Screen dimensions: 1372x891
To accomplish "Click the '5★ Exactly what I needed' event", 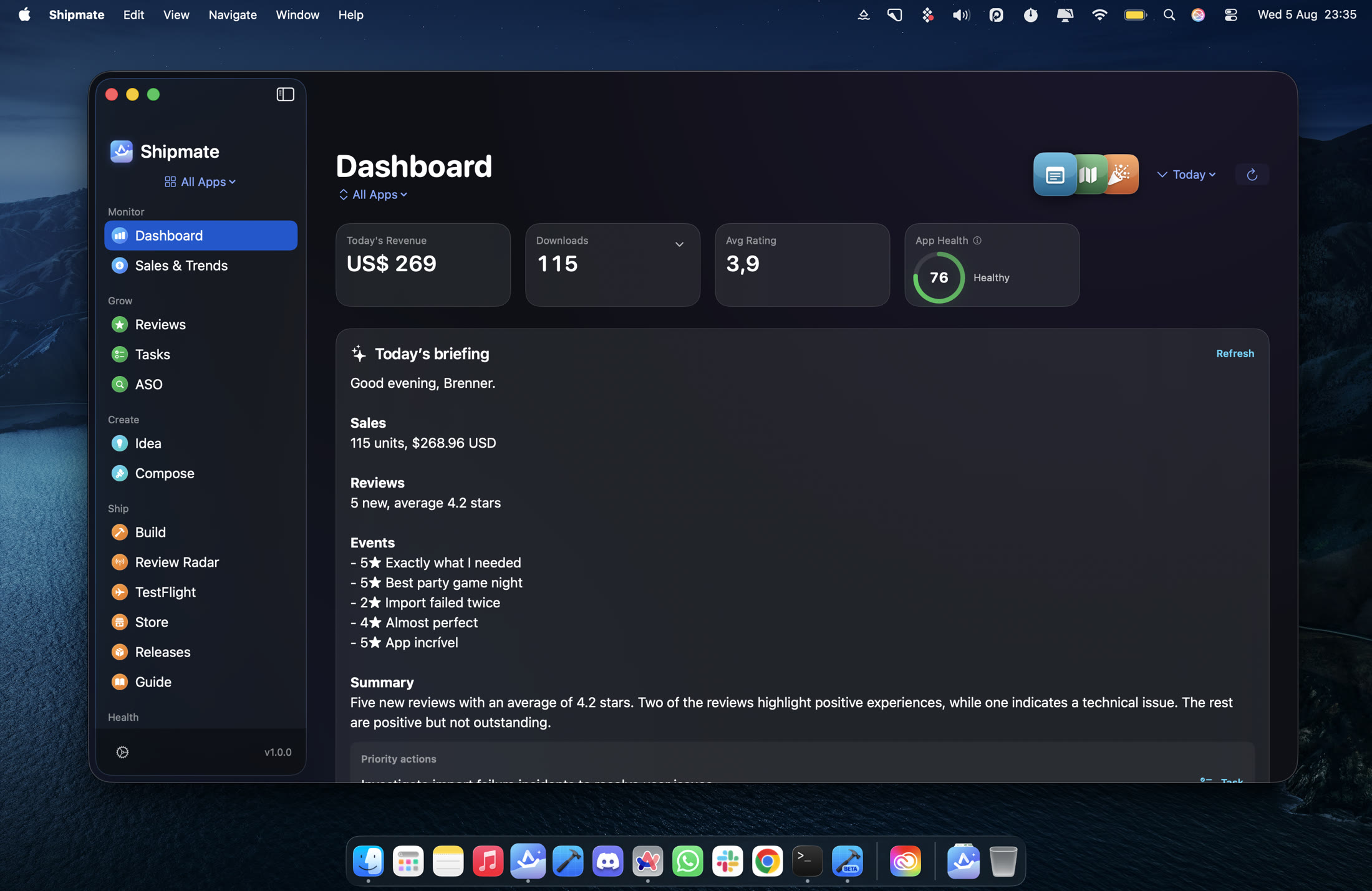I will click(435, 562).
